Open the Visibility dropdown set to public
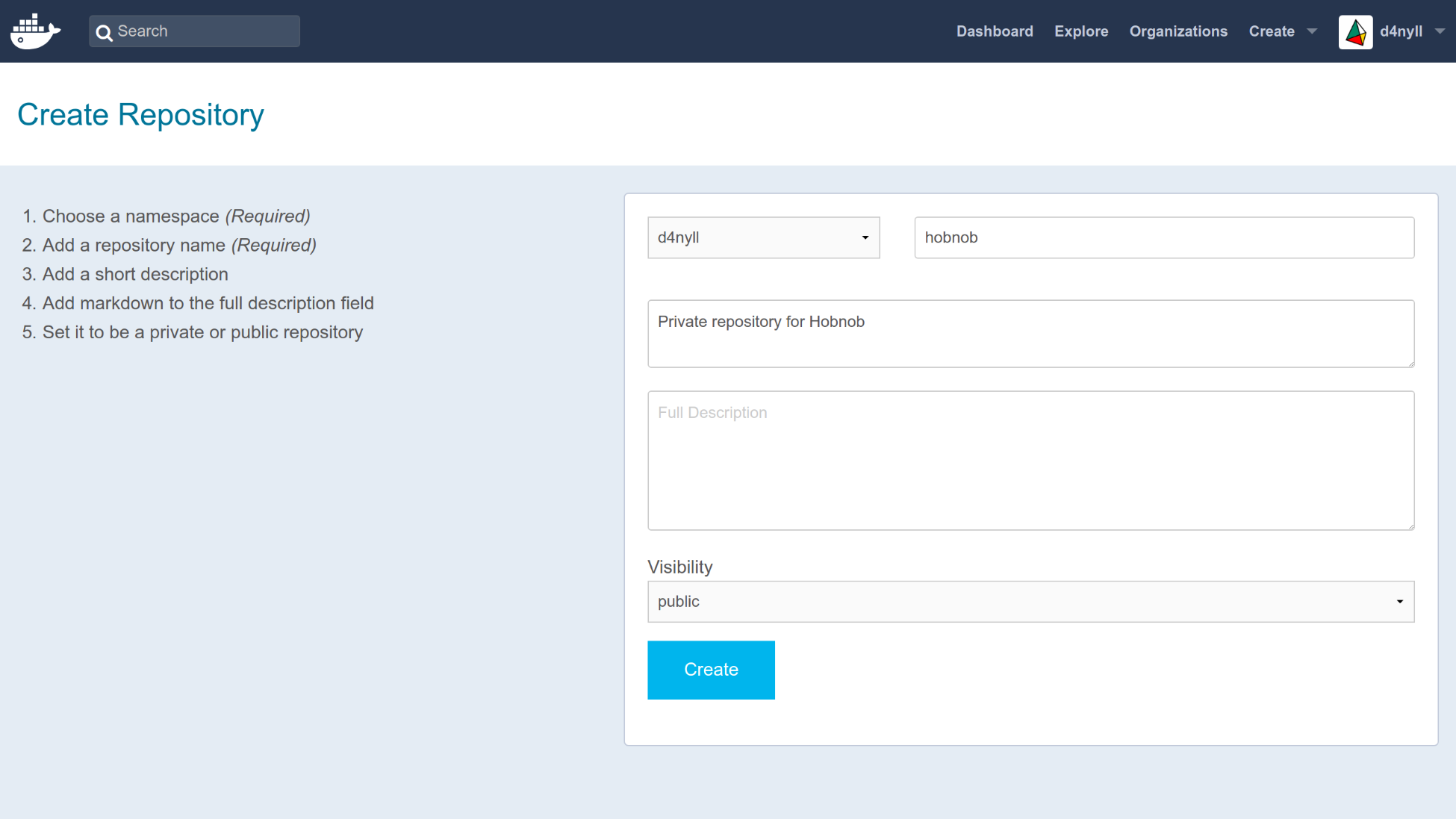 pyautogui.click(x=1030, y=602)
